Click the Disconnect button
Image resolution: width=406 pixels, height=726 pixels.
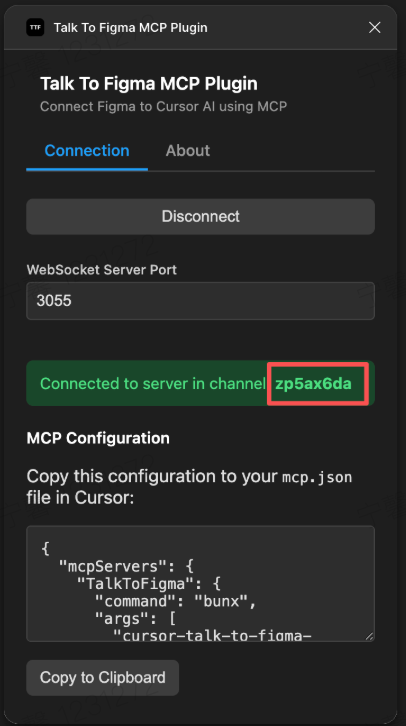(x=200, y=216)
